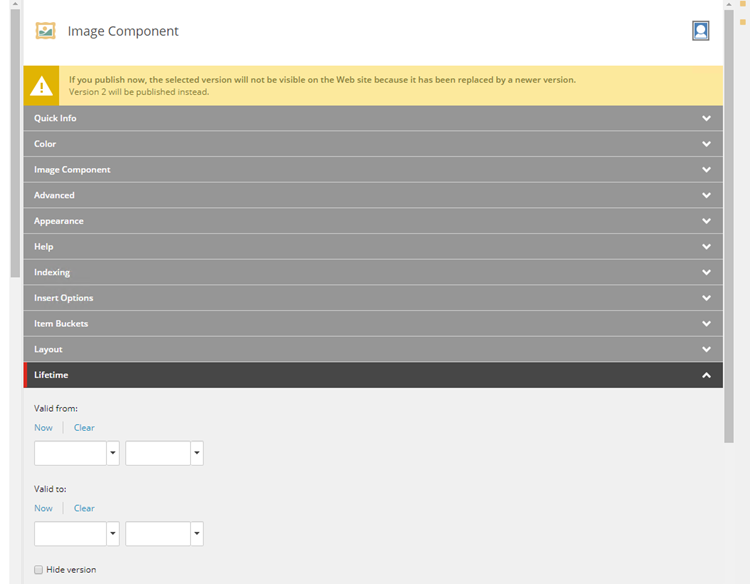Click the Help section chevron icon
Image resolution: width=750 pixels, height=584 pixels.
706,247
